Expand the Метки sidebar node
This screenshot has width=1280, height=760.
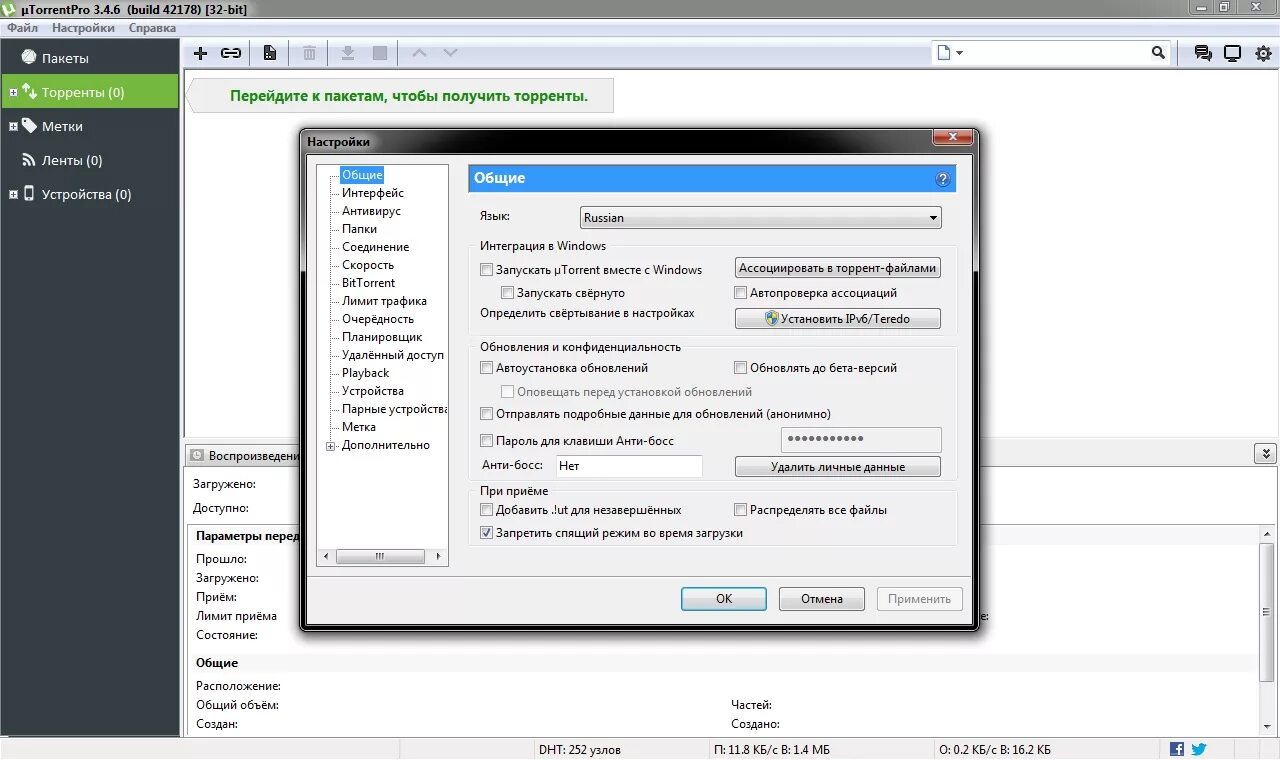tap(13, 127)
